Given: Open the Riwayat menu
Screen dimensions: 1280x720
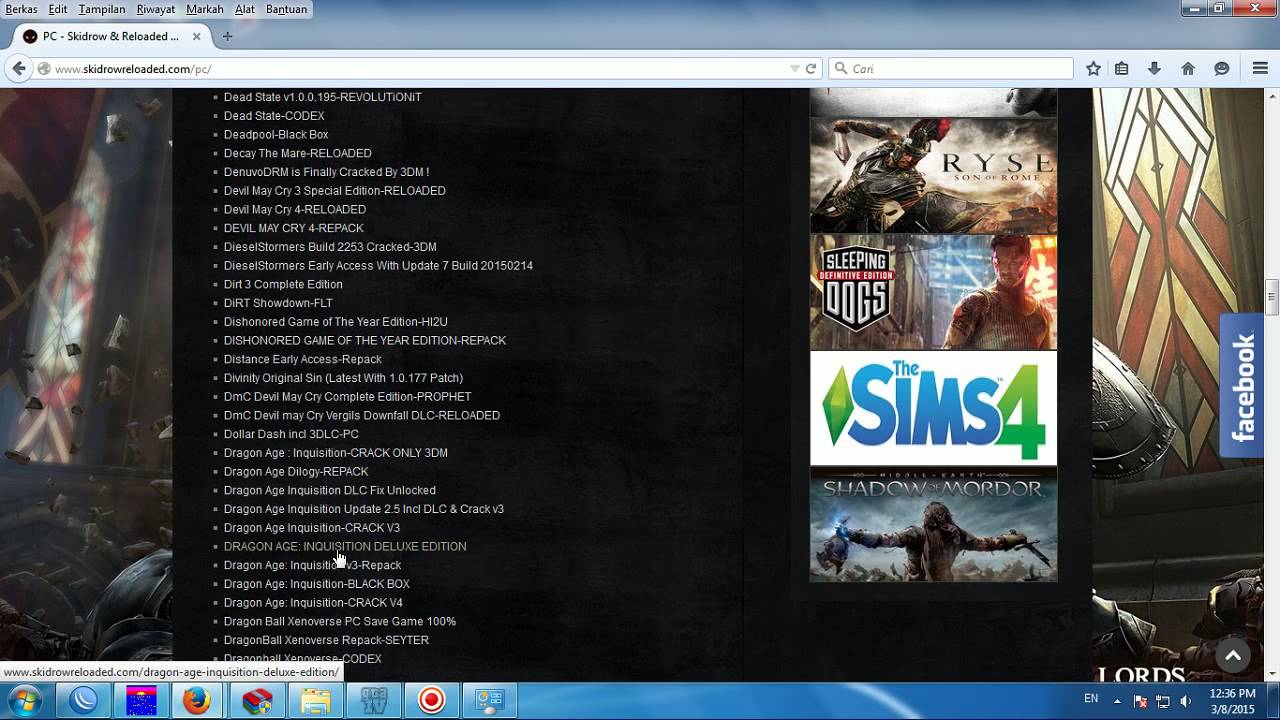Looking at the screenshot, I should click(x=156, y=9).
